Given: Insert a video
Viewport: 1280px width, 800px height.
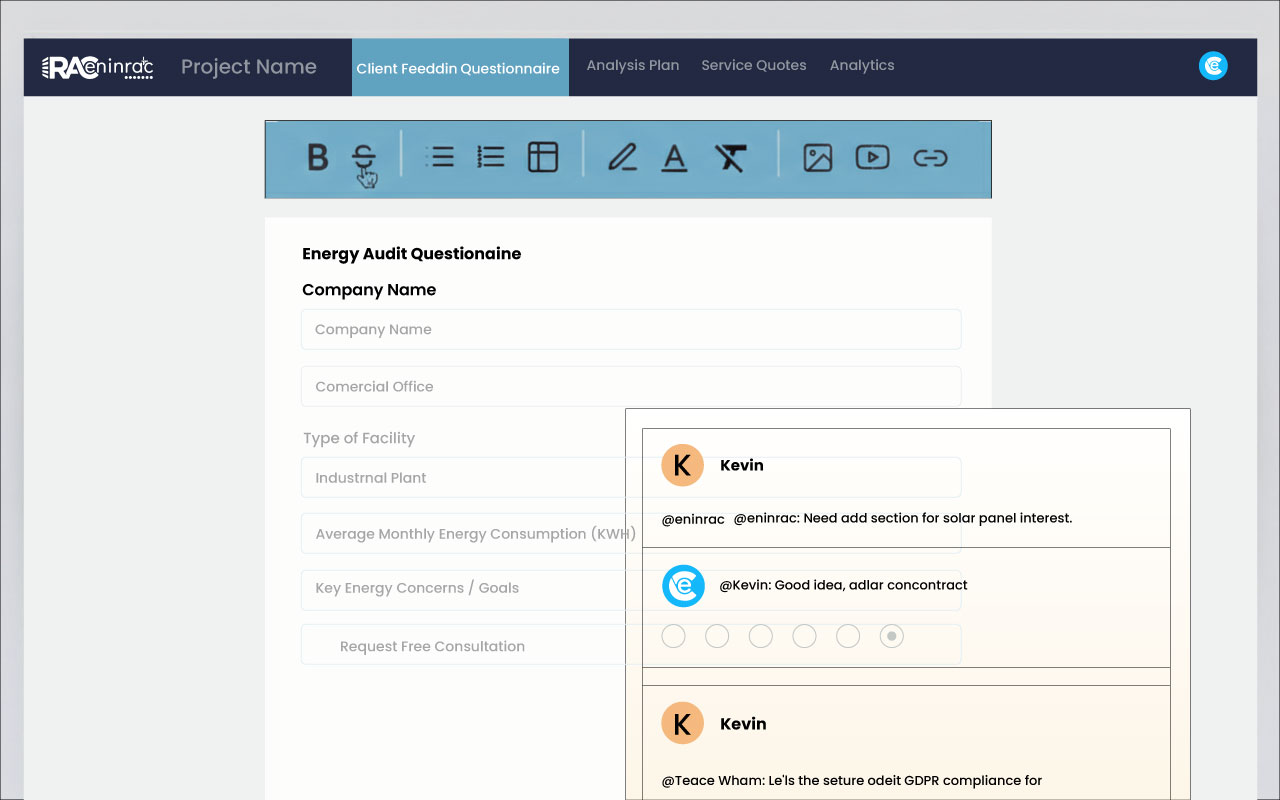Looking at the screenshot, I should coord(872,157).
